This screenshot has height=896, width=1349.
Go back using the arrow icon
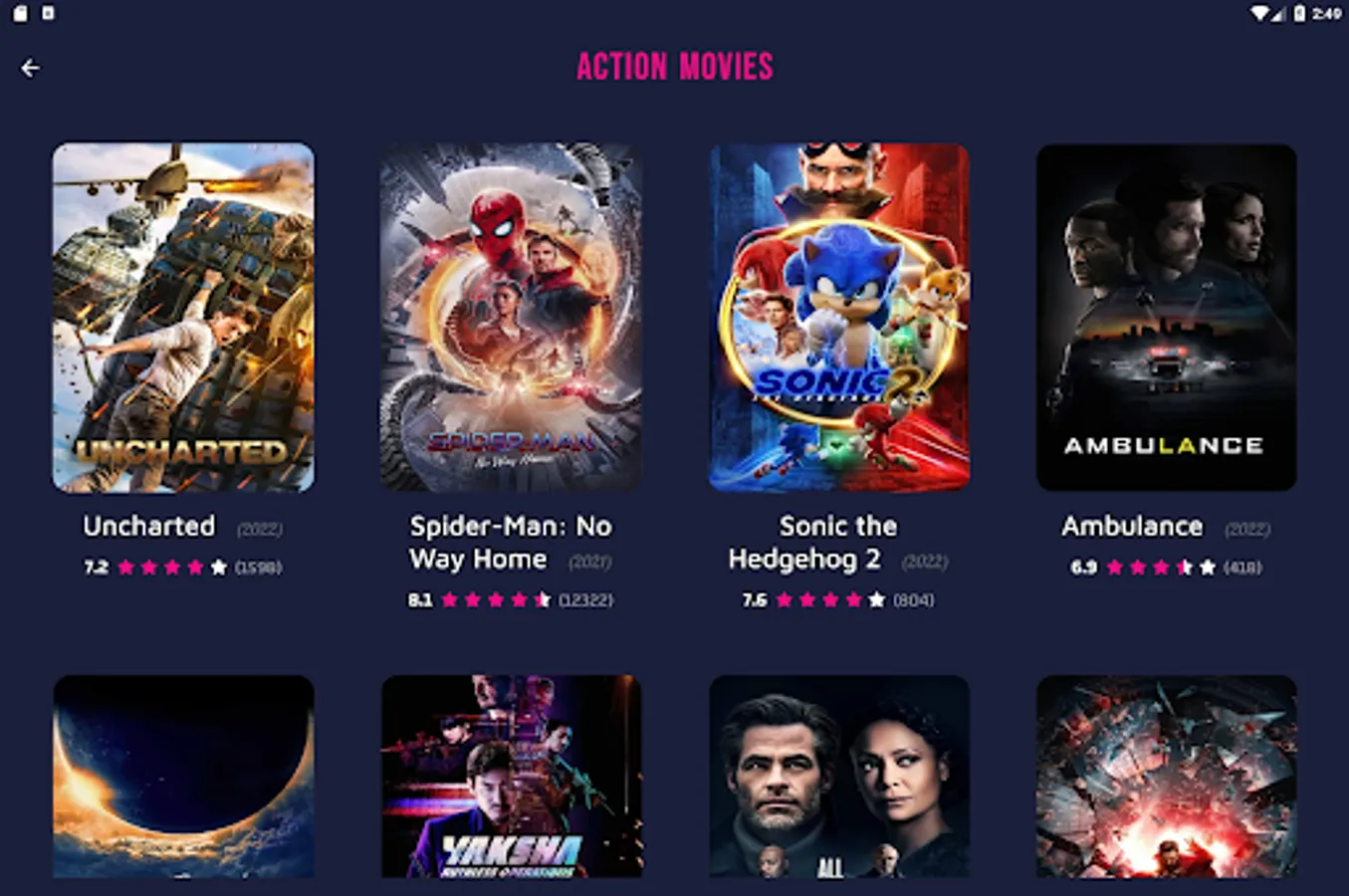(31, 68)
